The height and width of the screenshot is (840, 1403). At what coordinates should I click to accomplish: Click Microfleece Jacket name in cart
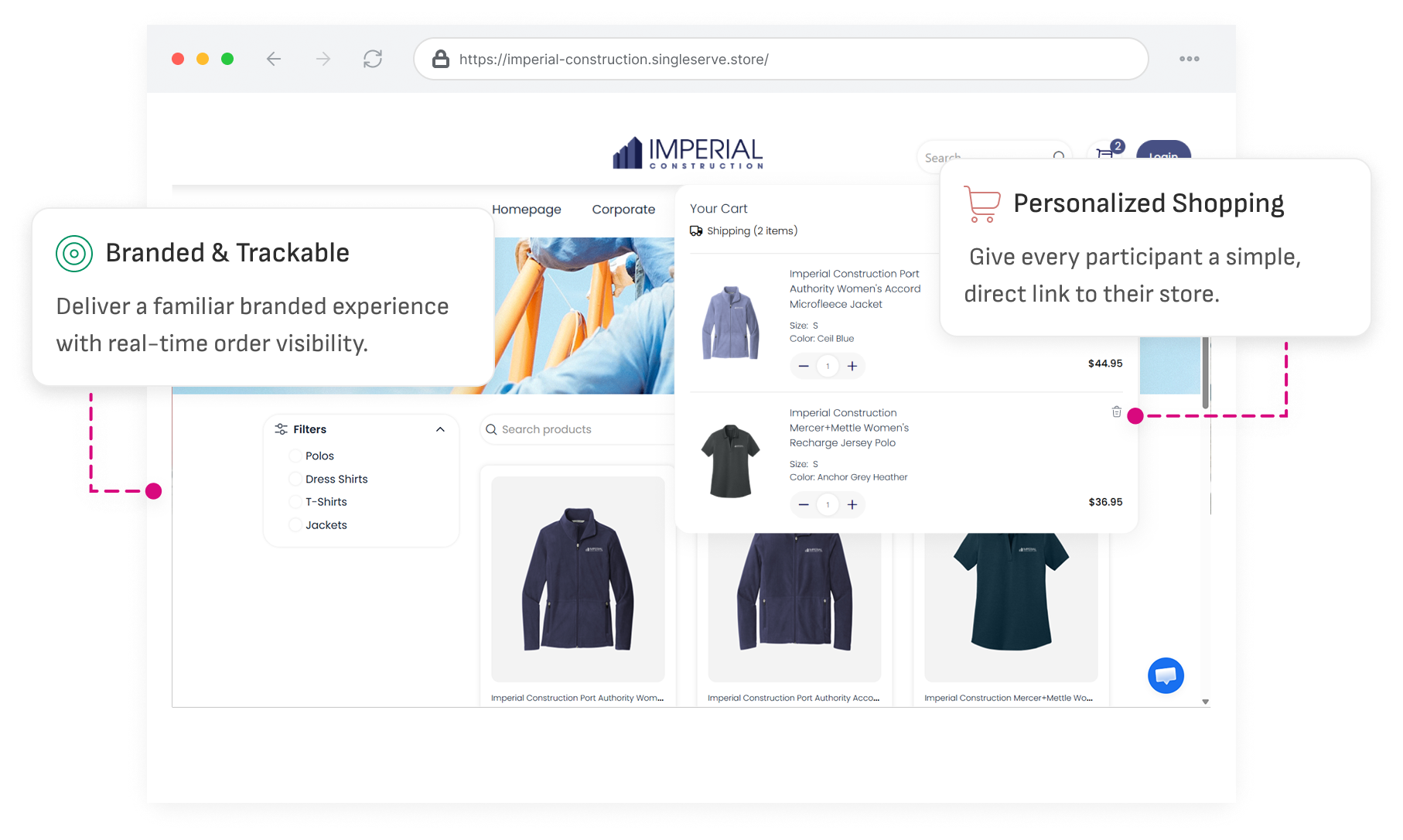coord(855,289)
